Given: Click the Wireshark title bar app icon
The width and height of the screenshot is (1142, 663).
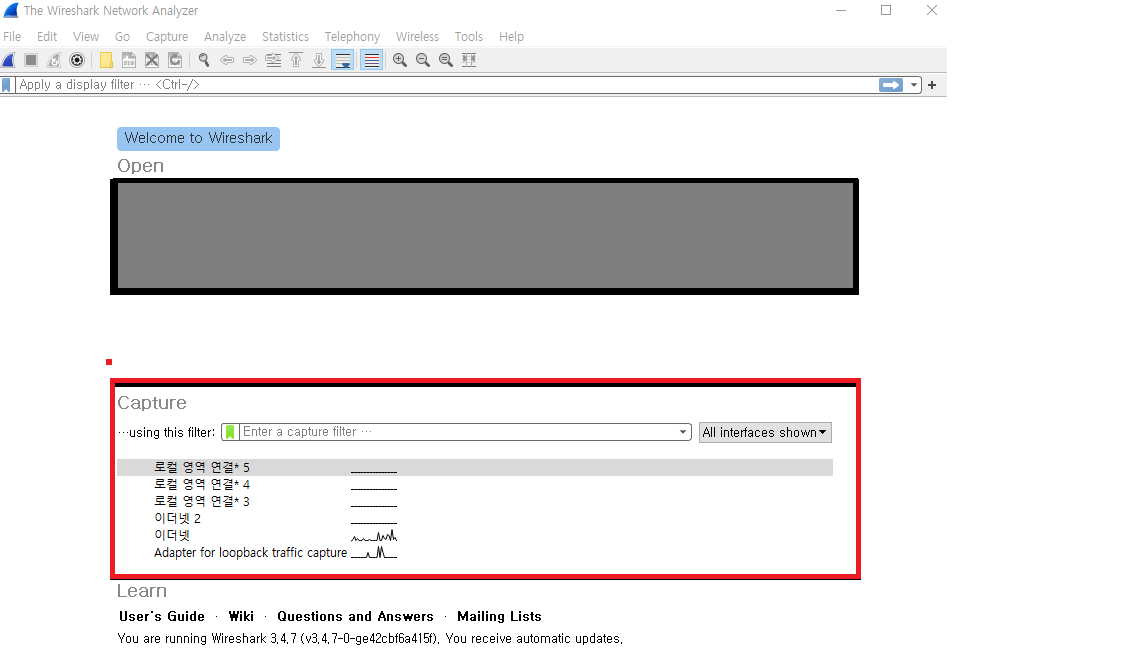Looking at the screenshot, I should [x=10, y=10].
